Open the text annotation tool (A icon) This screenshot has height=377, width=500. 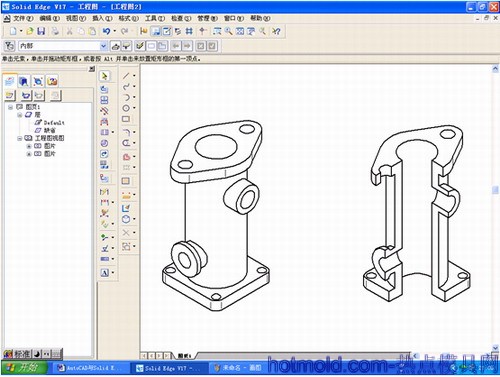coord(105,273)
